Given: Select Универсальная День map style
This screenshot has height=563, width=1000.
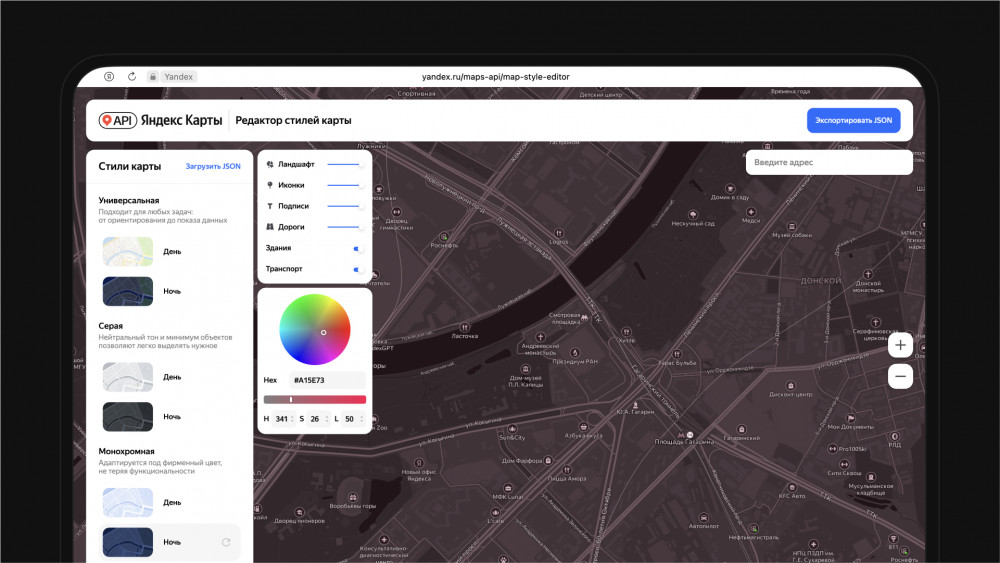Looking at the screenshot, I should click(x=128, y=251).
